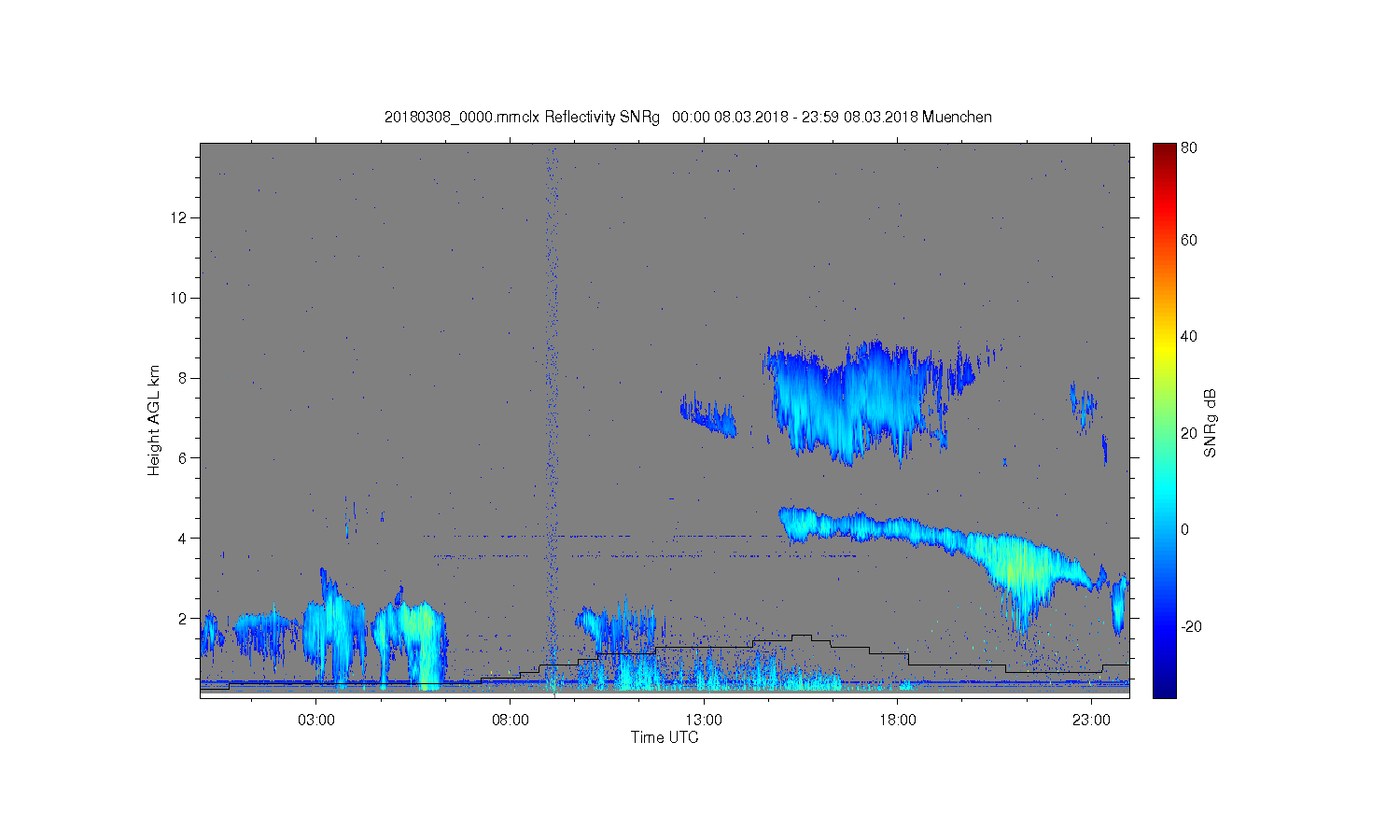The width and height of the screenshot is (1400, 840).
Task: Click the vertical noise stripe near 09:00
Action: [552, 420]
